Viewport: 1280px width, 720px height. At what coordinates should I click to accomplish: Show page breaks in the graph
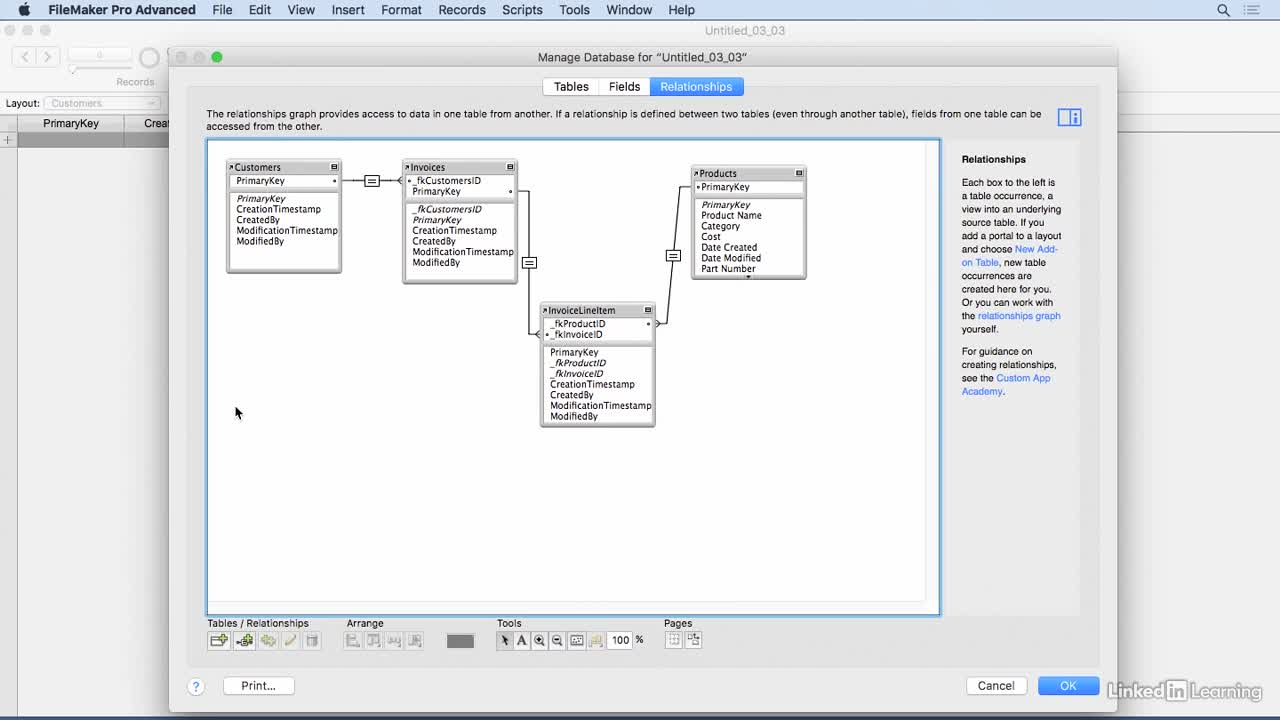coord(673,640)
